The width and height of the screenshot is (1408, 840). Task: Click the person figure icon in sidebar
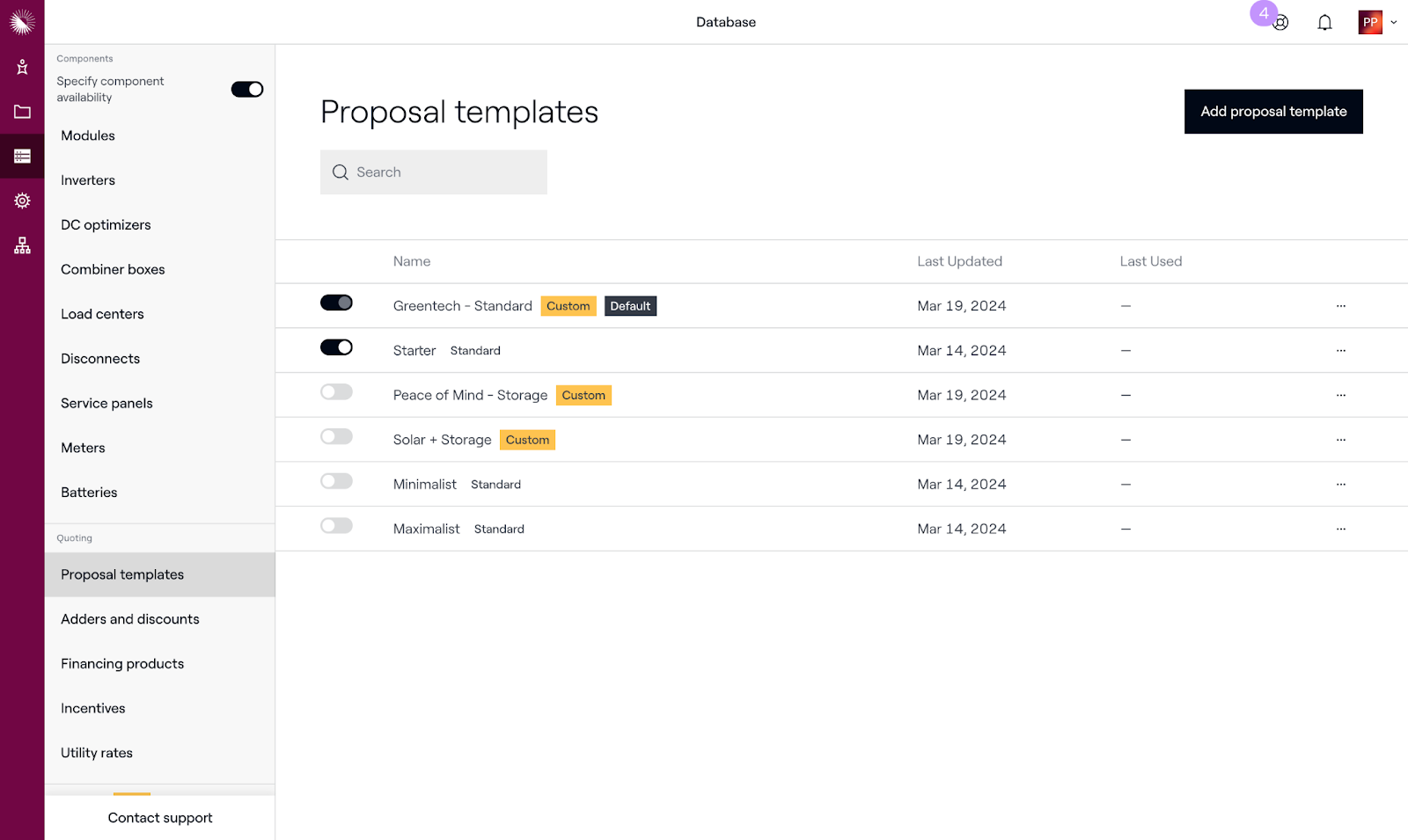click(22, 67)
